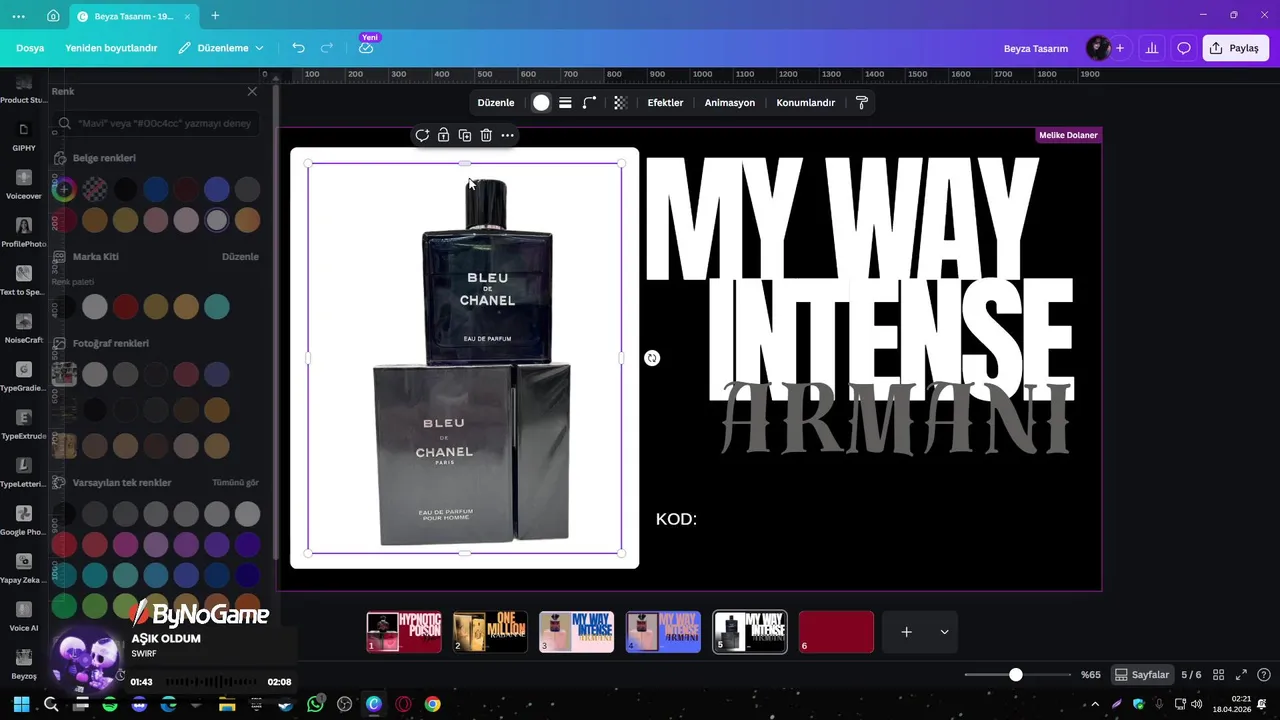1280x720 pixels.
Task: Expand the add page chevron options
Action: (944, 632)
